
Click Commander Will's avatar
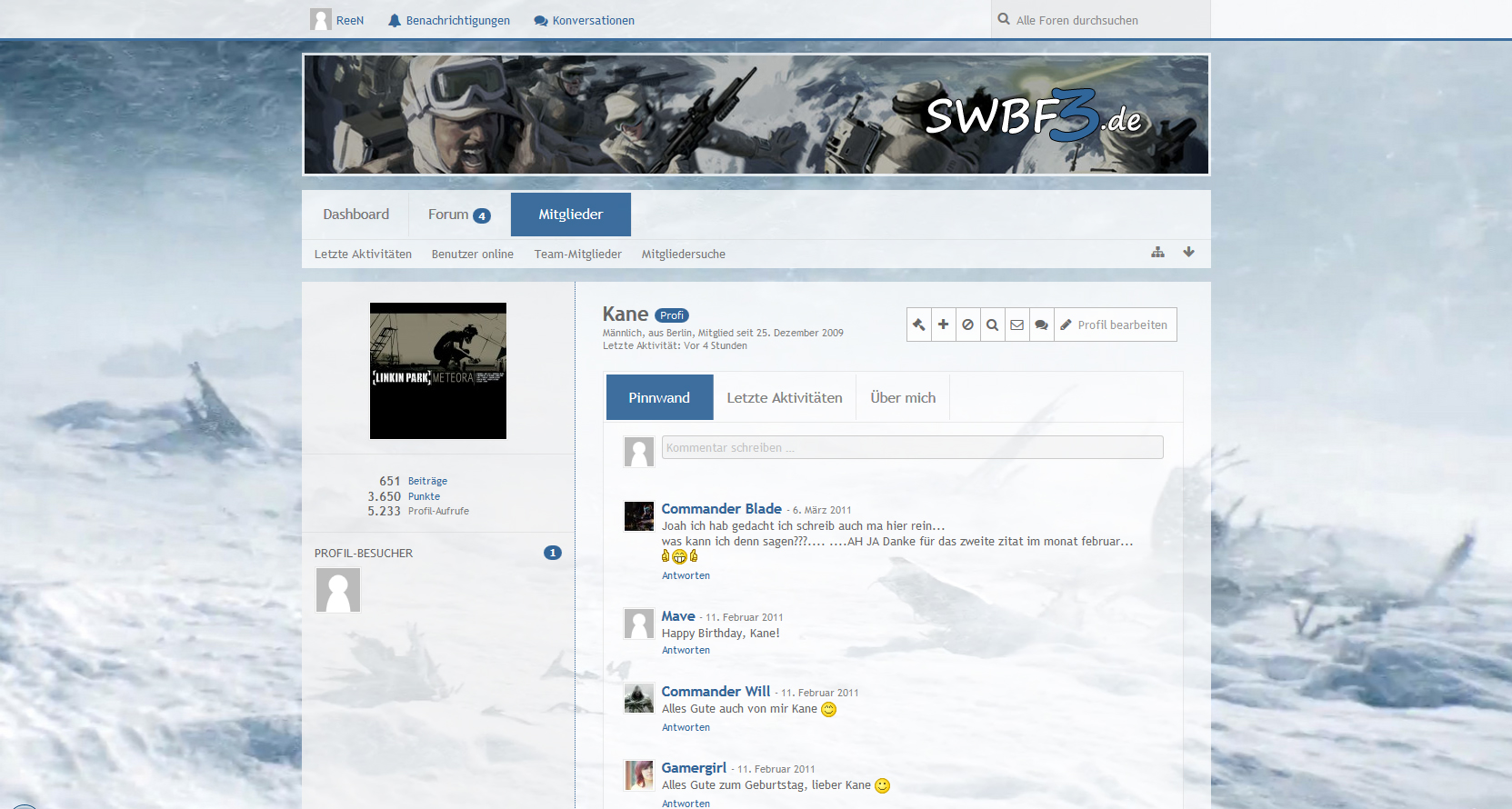[x=639, y=698]
